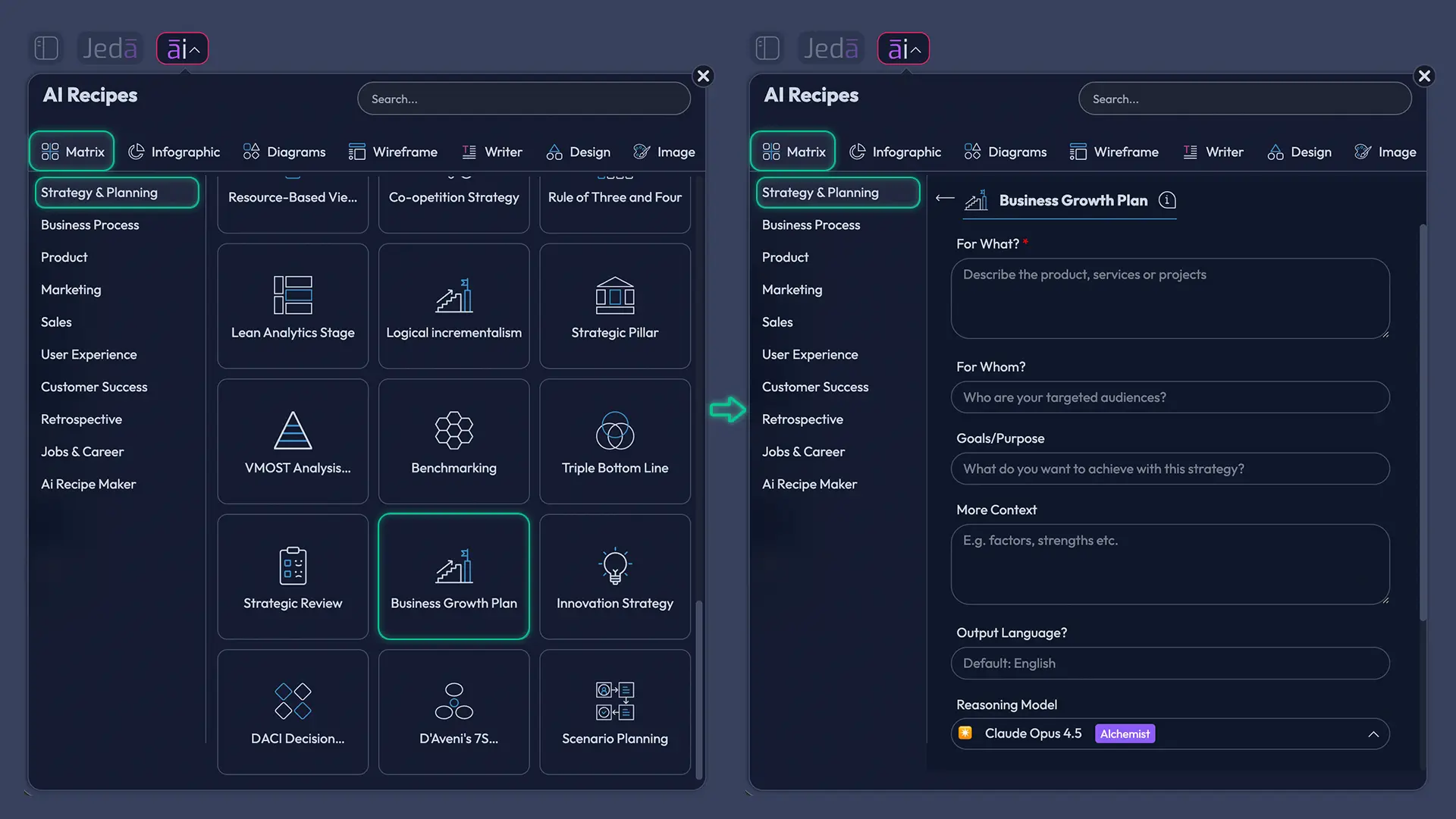
Task: Open the VMOST Analysis recipe card
Action: pyautogui.click(x=293, y=441)
